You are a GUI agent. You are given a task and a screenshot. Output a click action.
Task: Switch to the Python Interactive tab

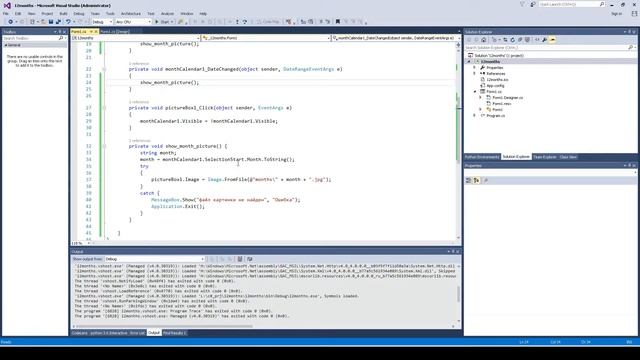(x=109, y=333)
